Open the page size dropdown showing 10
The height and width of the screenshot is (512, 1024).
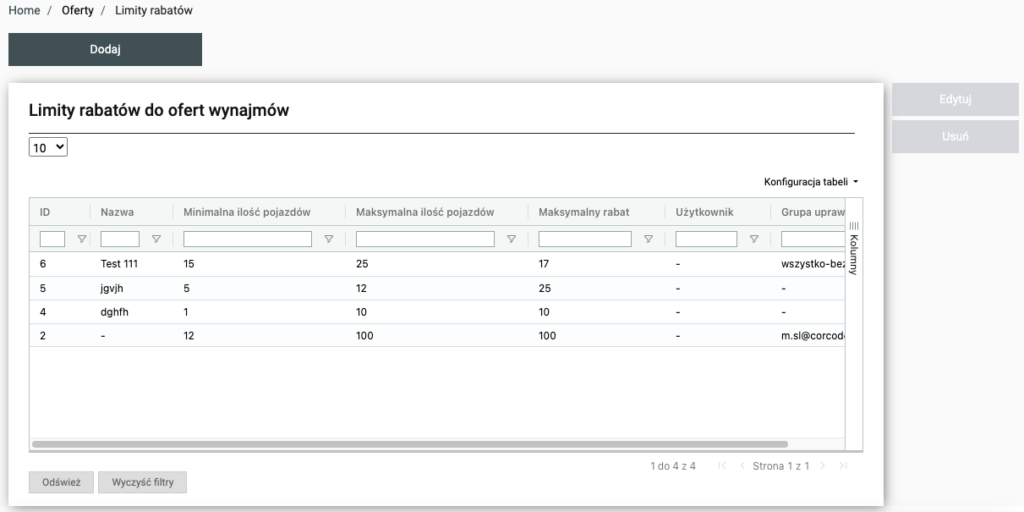point(48,147)
